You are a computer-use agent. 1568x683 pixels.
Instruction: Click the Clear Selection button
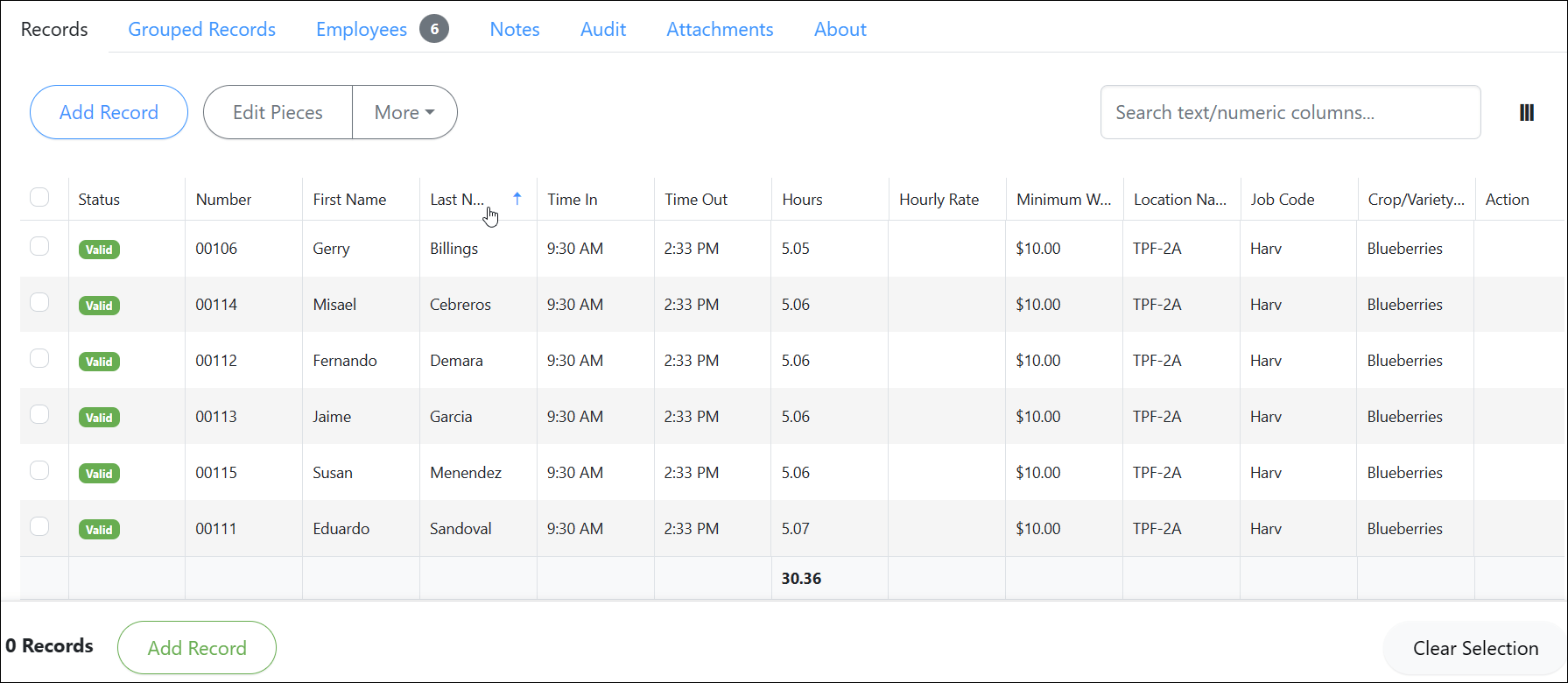click(x=1475, y=648)
